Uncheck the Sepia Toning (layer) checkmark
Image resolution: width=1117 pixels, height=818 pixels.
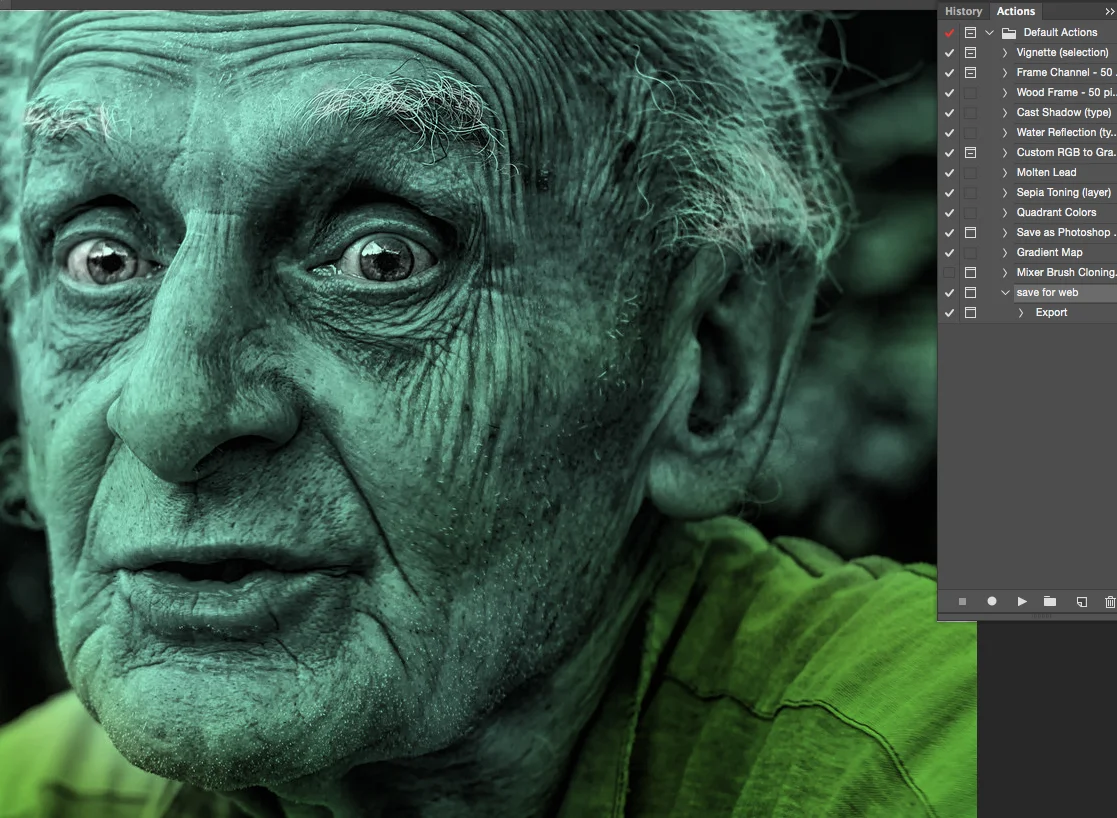(x=949, y=192)
